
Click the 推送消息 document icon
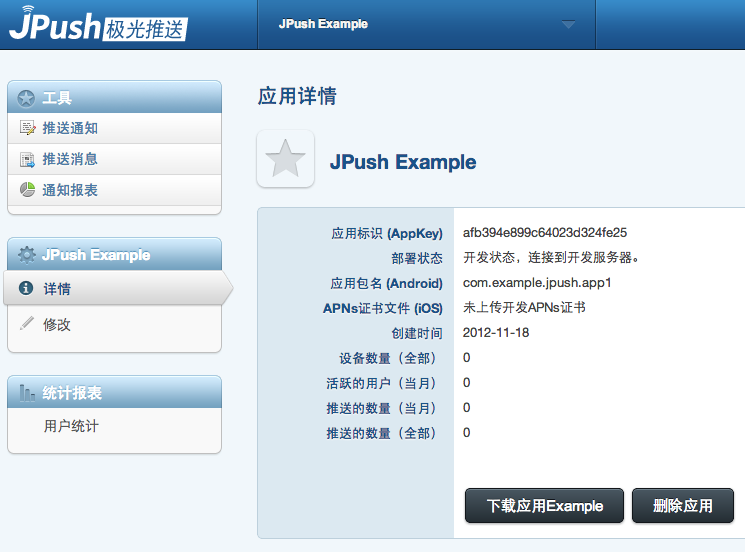coord(28,160)
